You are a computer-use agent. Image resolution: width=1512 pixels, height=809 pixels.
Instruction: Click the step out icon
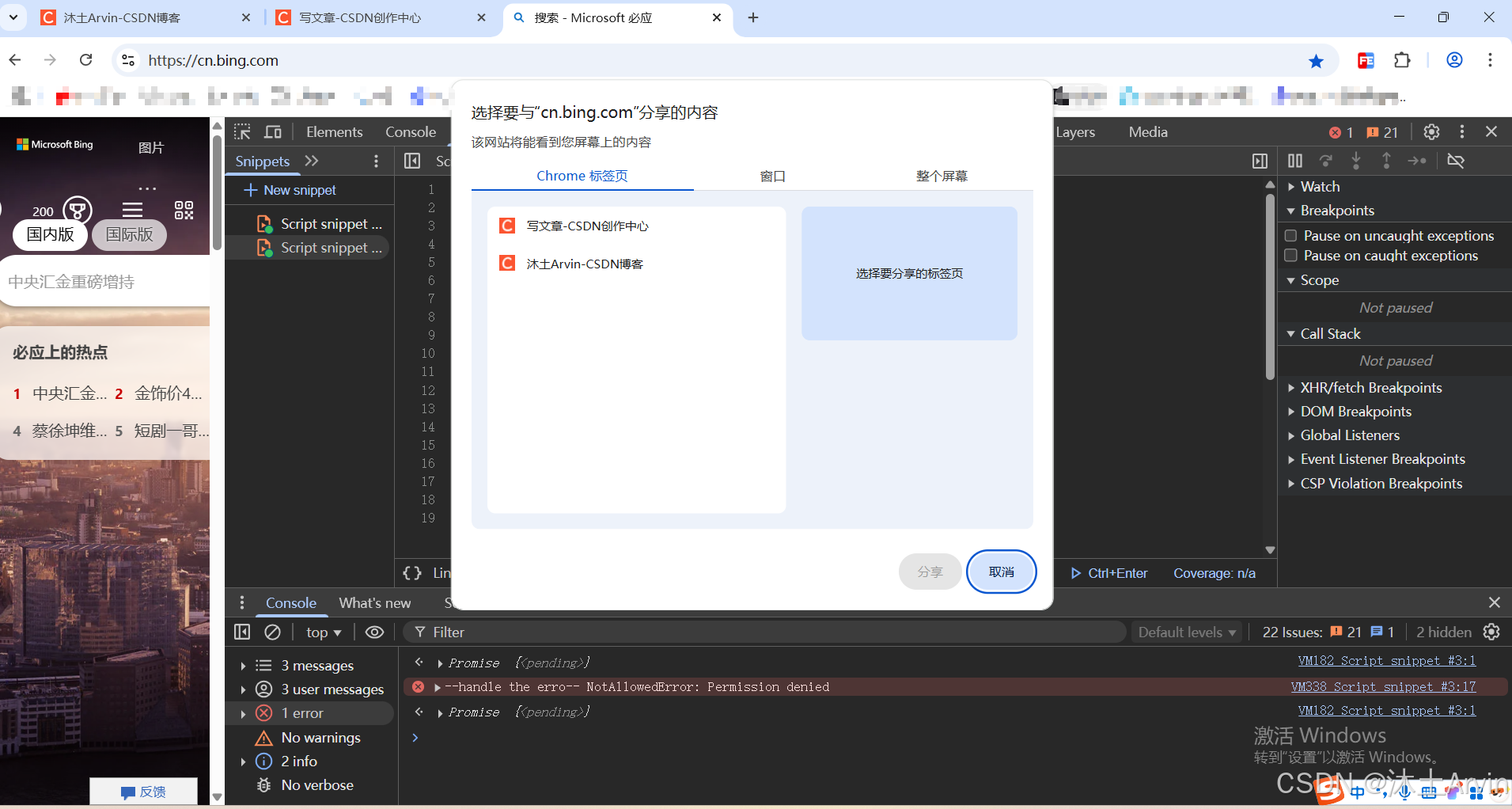1386,161
